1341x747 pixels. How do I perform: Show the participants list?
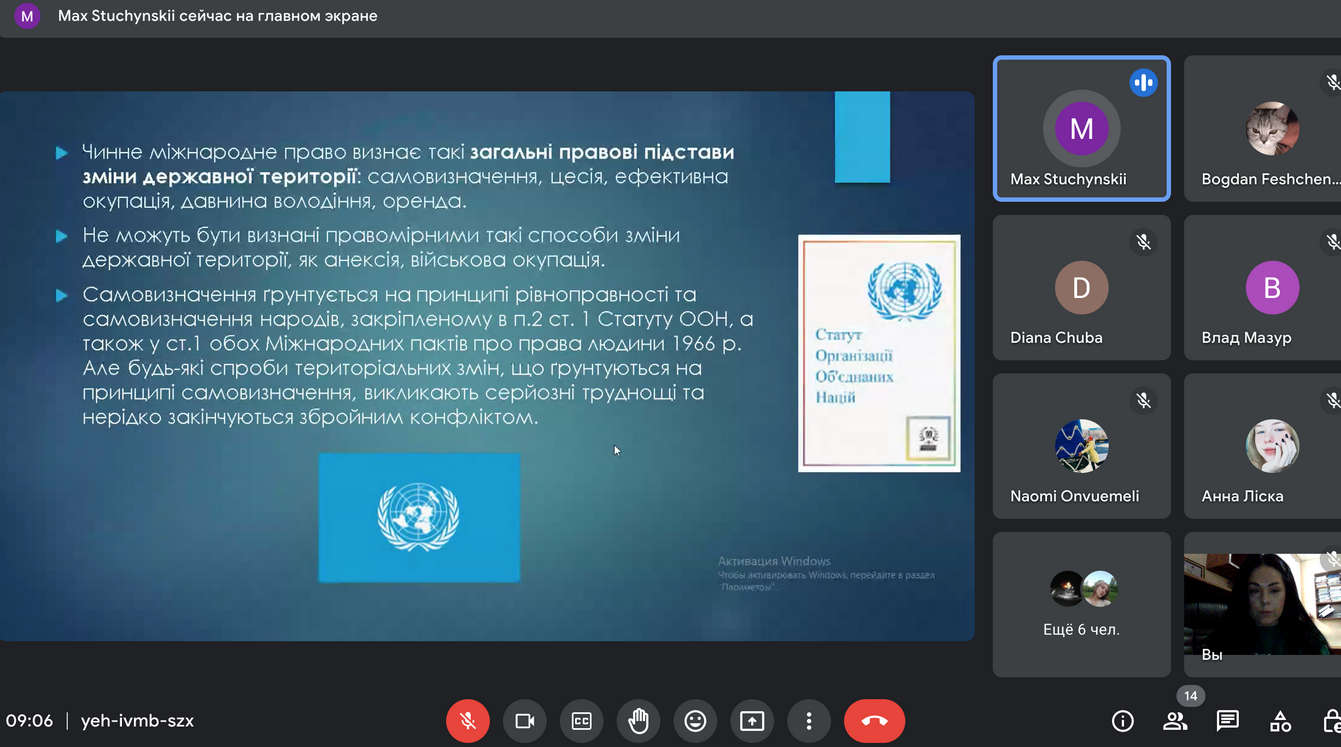coord(1175,721)
